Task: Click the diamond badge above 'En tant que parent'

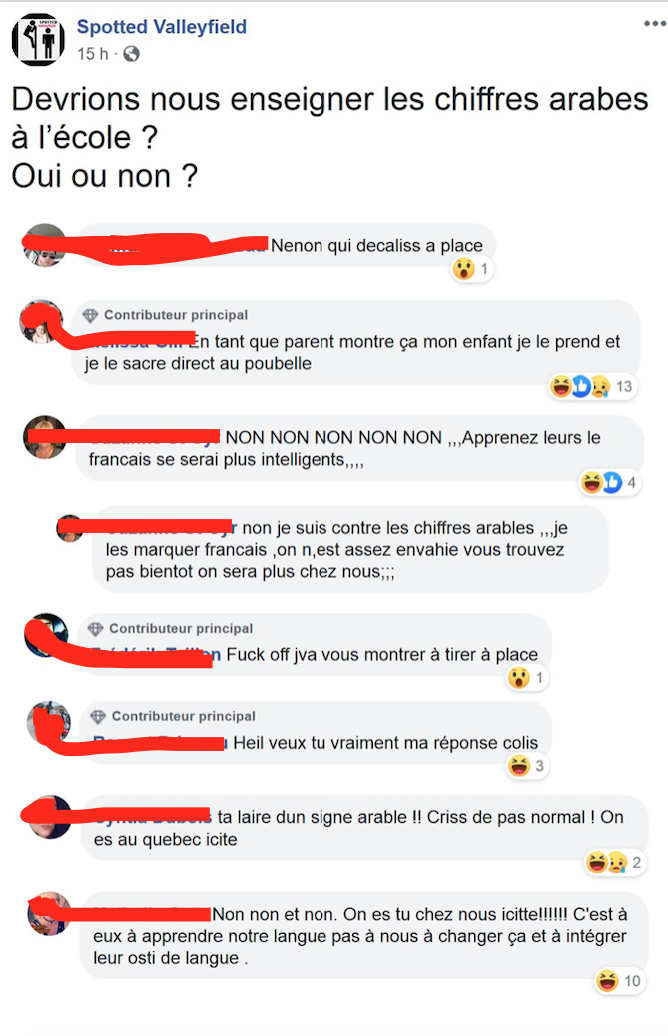Action: [x=91, y=315]
